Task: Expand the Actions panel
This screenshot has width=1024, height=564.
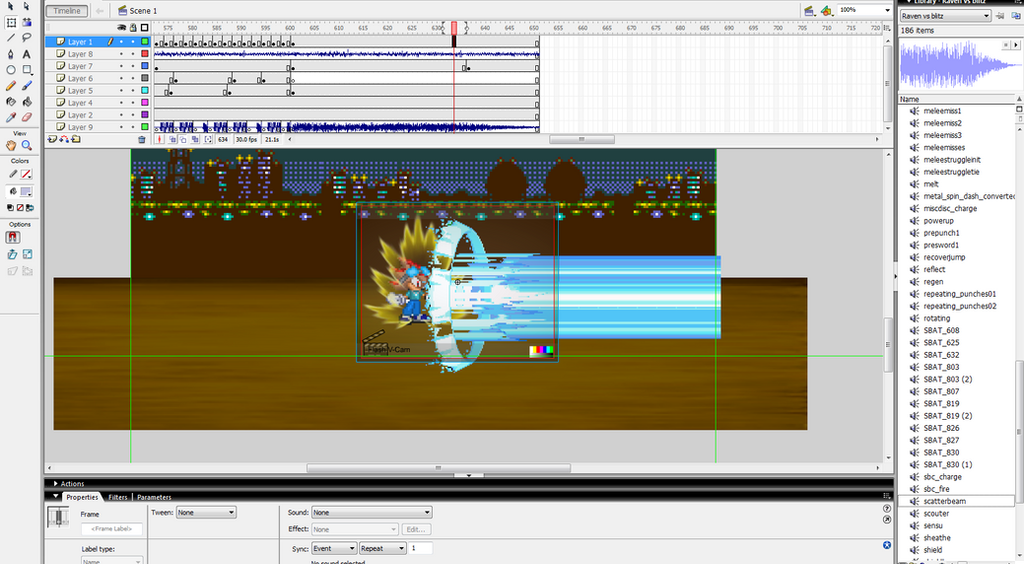Action: tap(56, 484)
